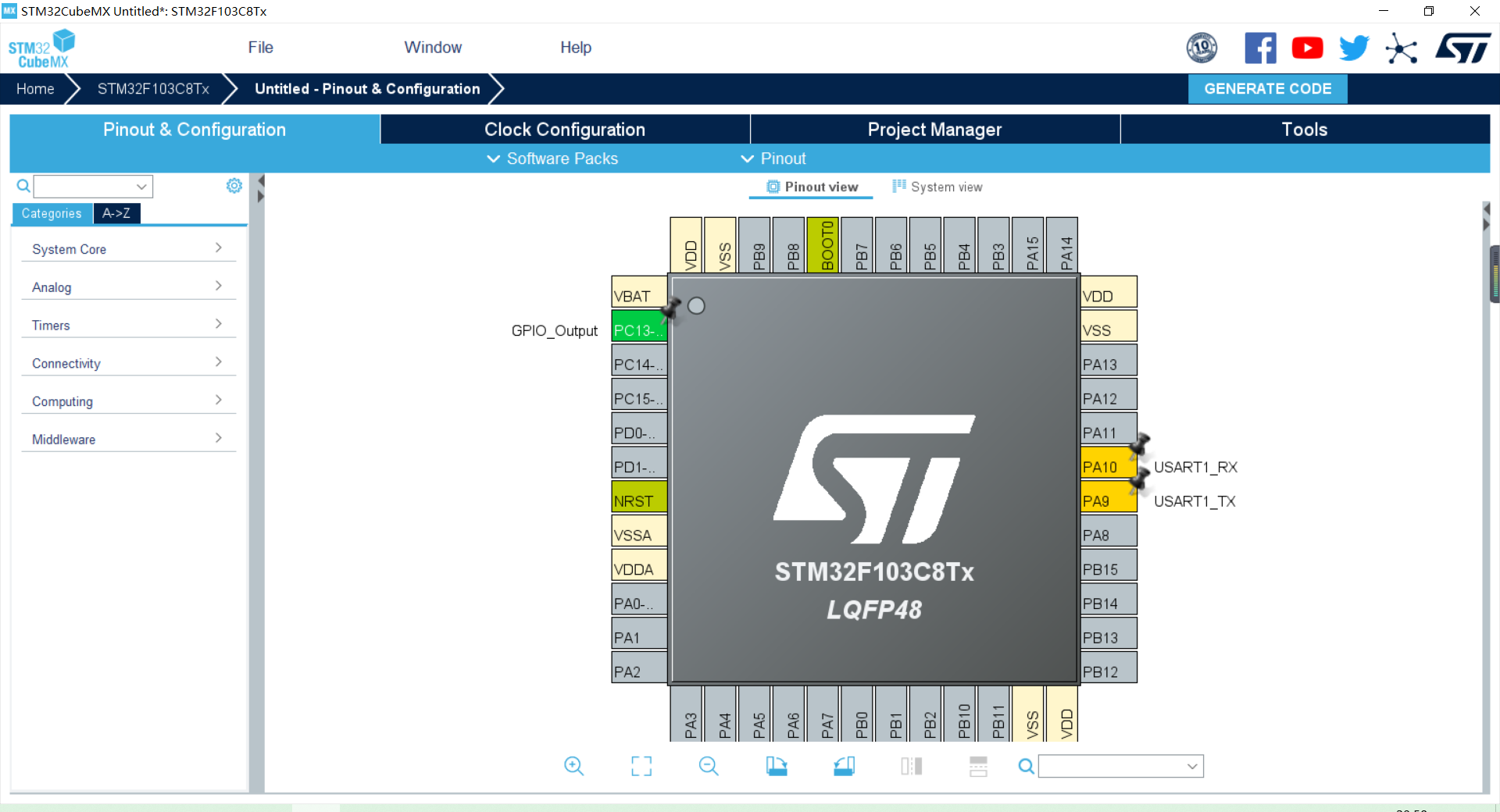
Task: Open the Clock Configuration tab
Action: click(x=564, y=130)
